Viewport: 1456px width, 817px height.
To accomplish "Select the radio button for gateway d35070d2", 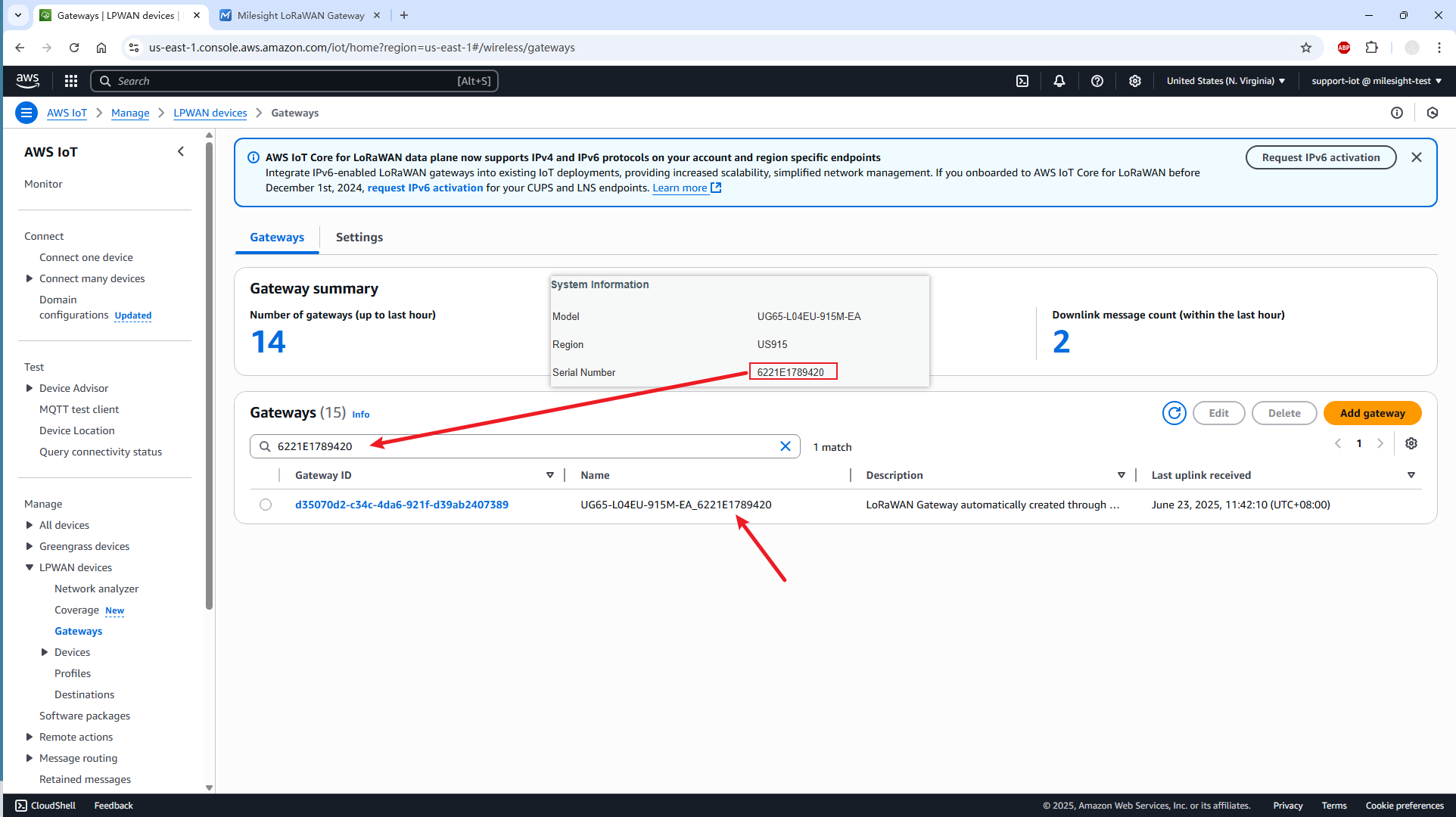I will tap(266, 505).
